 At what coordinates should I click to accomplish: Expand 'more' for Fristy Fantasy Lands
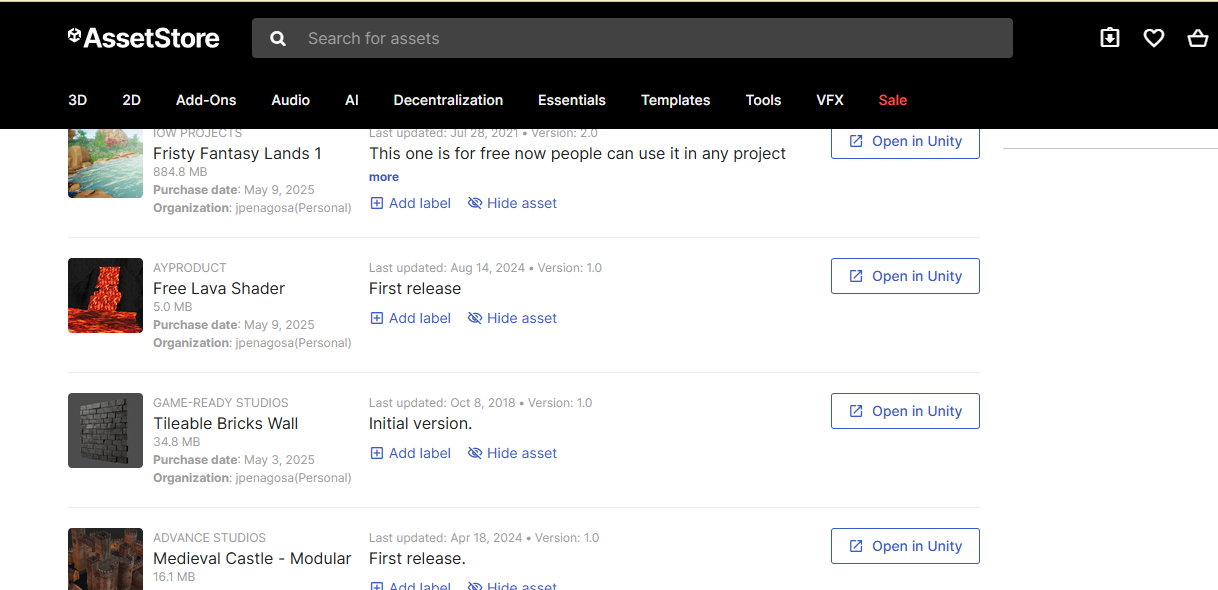(x=384, y=177)
